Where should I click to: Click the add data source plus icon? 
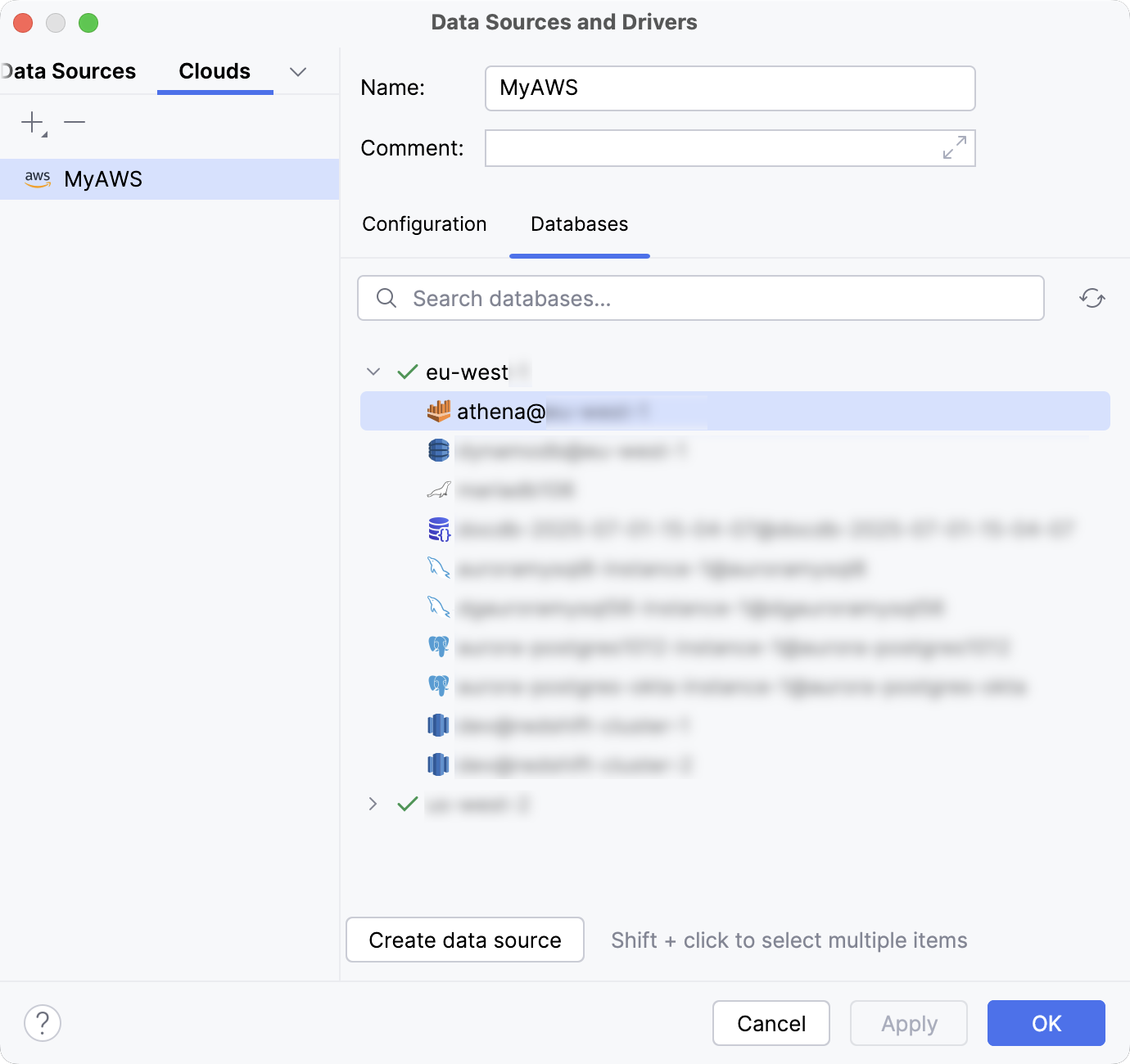coord(31,123)
